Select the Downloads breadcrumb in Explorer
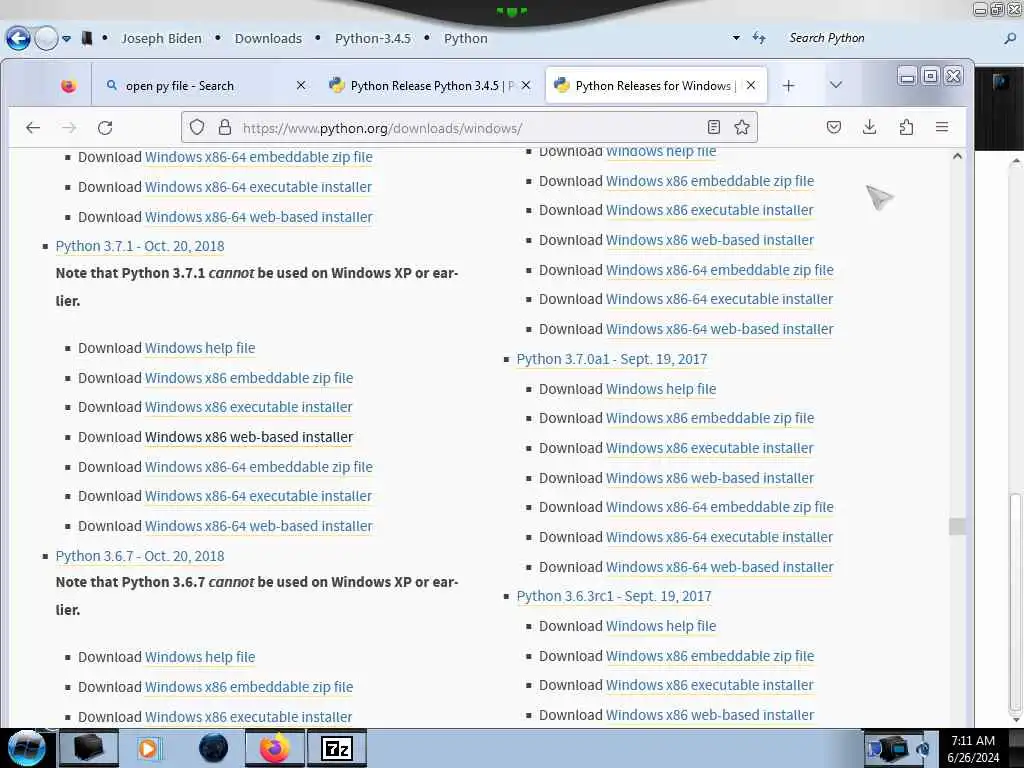Screen dimensions: 1024x768 [x=268, y=39]
